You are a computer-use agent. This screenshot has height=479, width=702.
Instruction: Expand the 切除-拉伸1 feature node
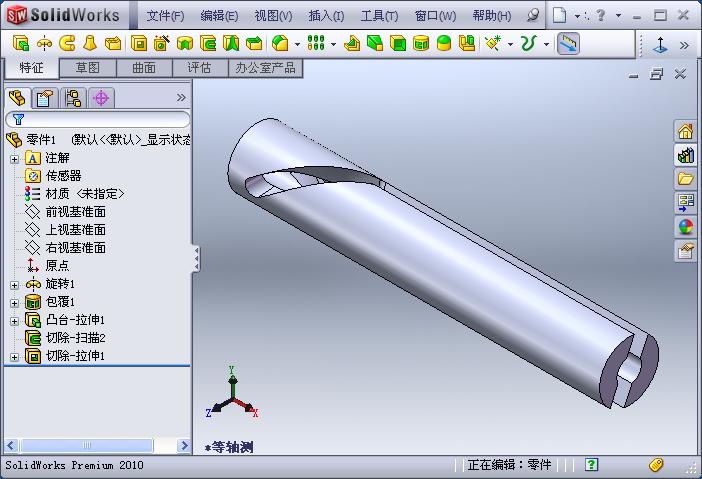click(14, 357)
